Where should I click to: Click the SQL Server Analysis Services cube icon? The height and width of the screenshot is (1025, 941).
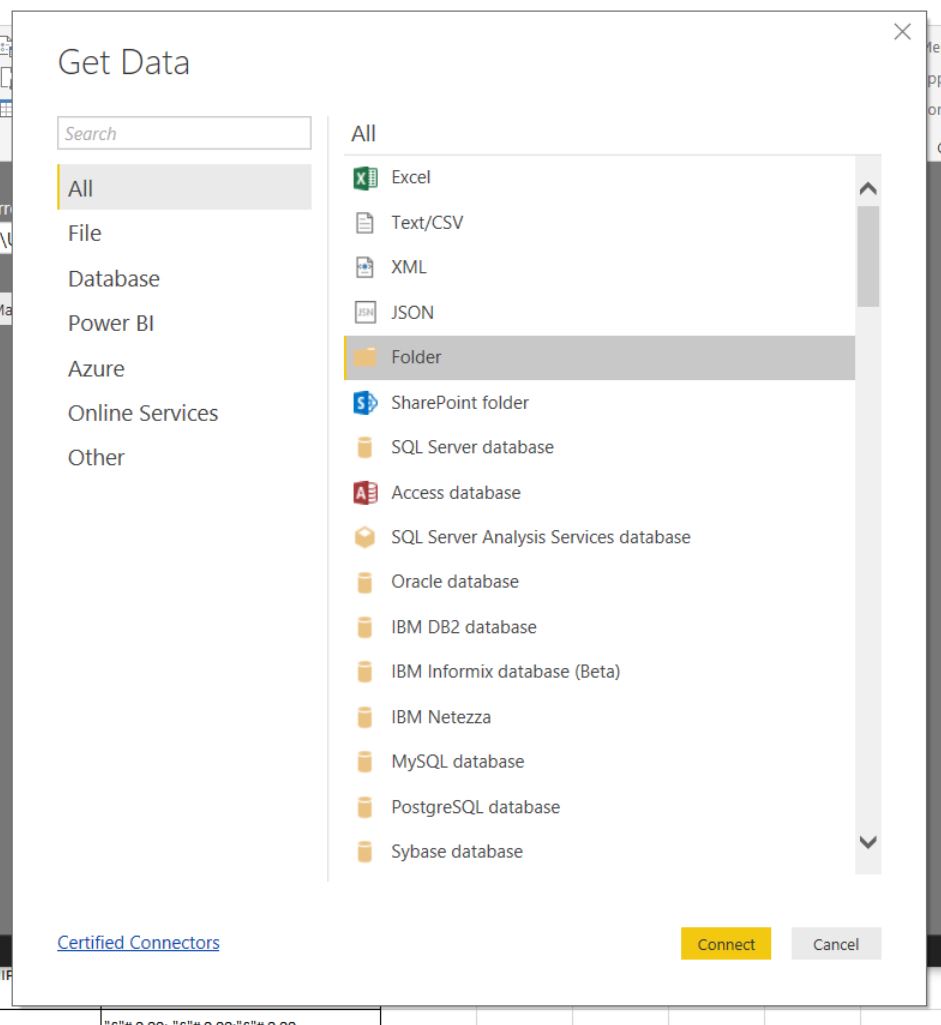coord(365,538)
